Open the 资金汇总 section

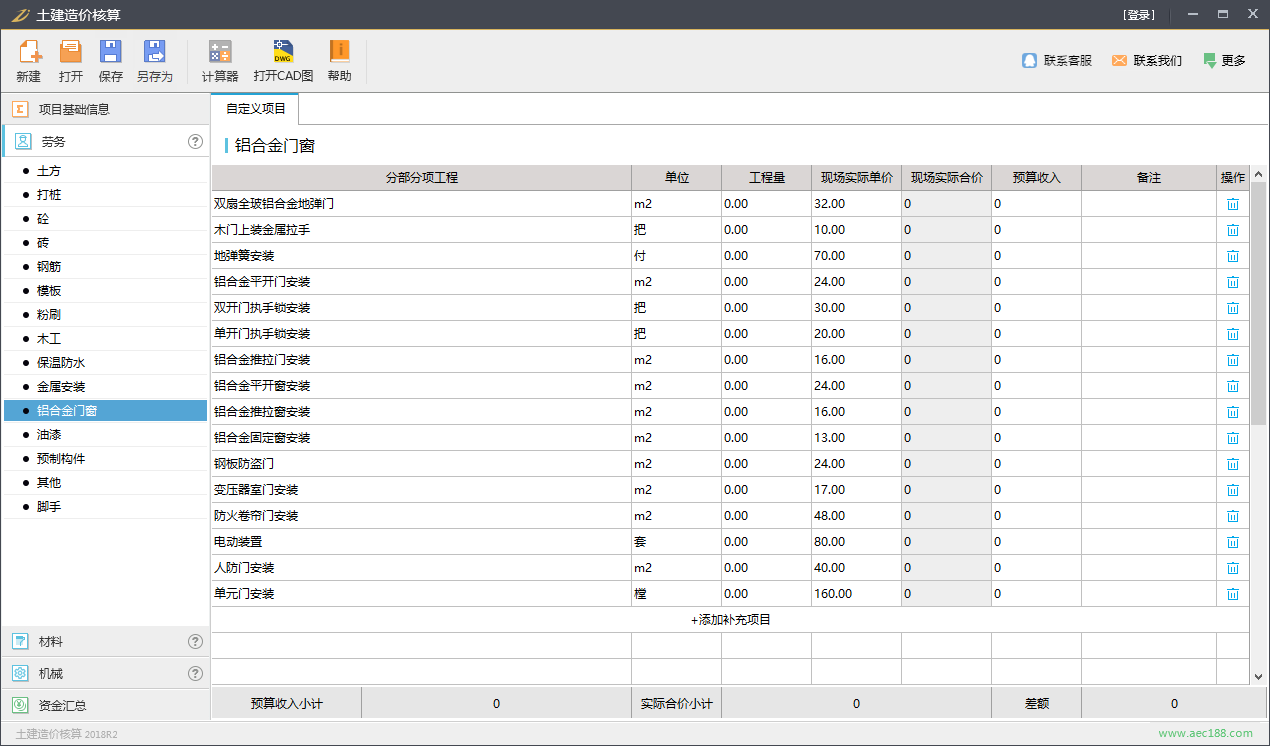[62, 706]
